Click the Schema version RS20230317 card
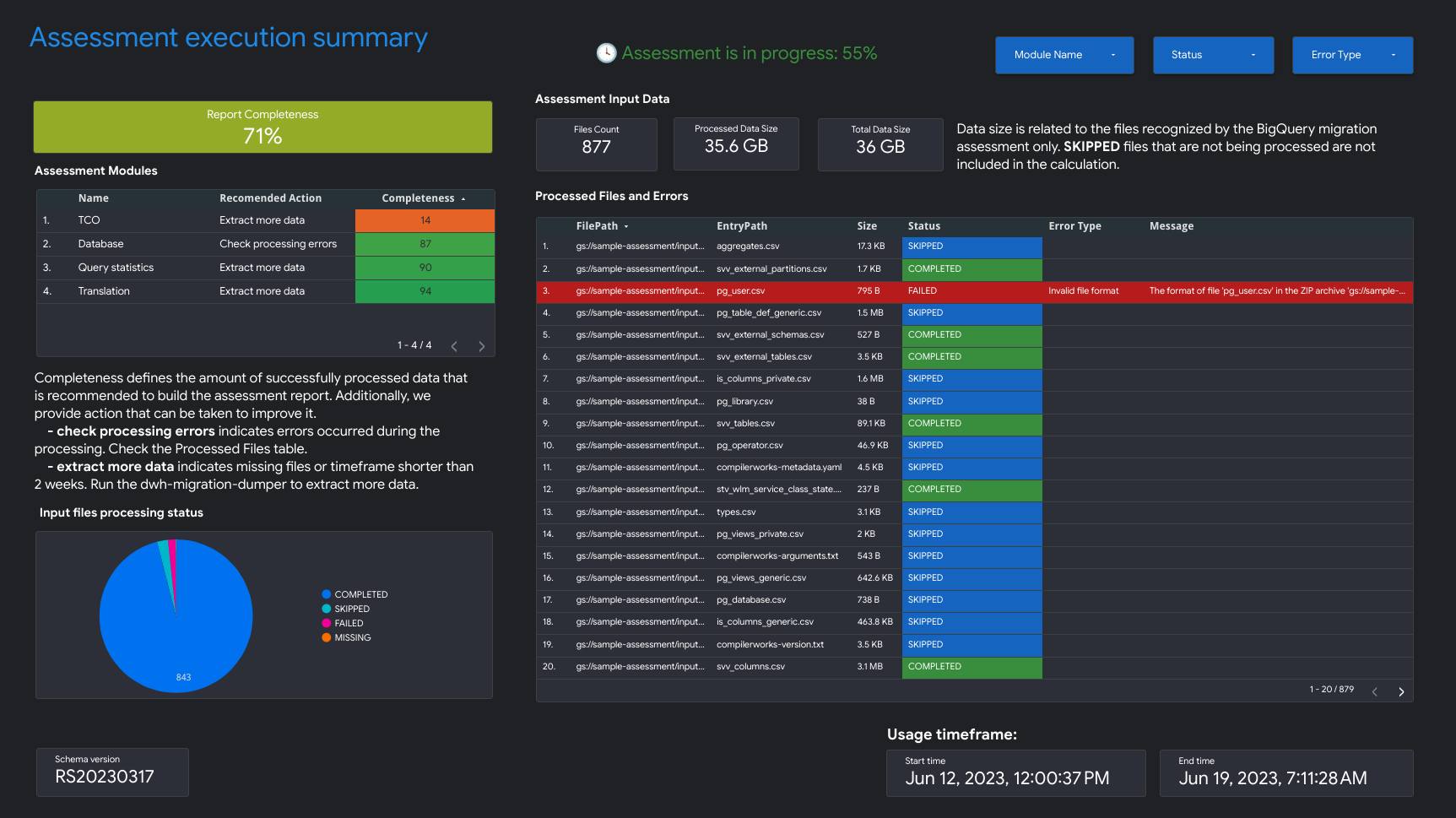The height and width of the screenshot is (818, 1456). 111,772
